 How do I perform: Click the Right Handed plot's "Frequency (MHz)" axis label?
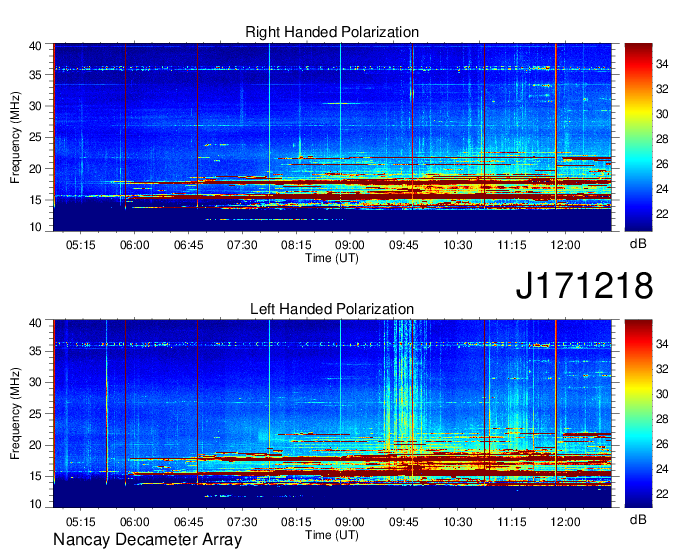pyautogui.click(x=15, y=137)
